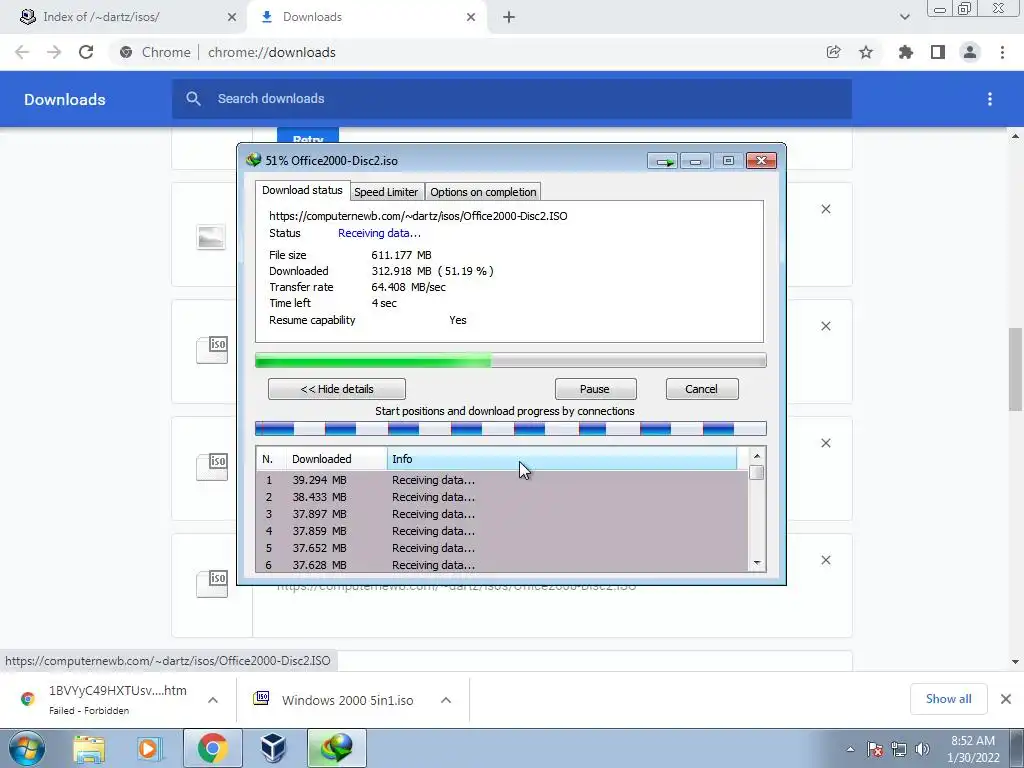Select connection row 3 with 37.897 MB
The image size is (1024, 768).
click(502, 514)
